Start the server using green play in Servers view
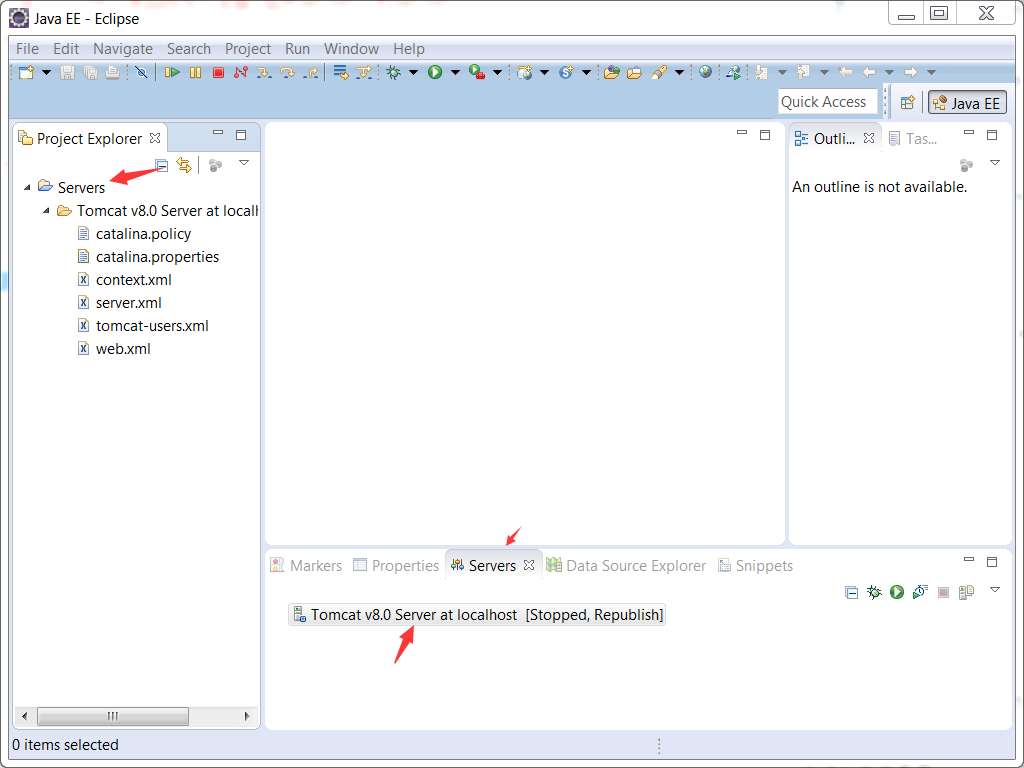1024x768 pixels. point(897,592)
